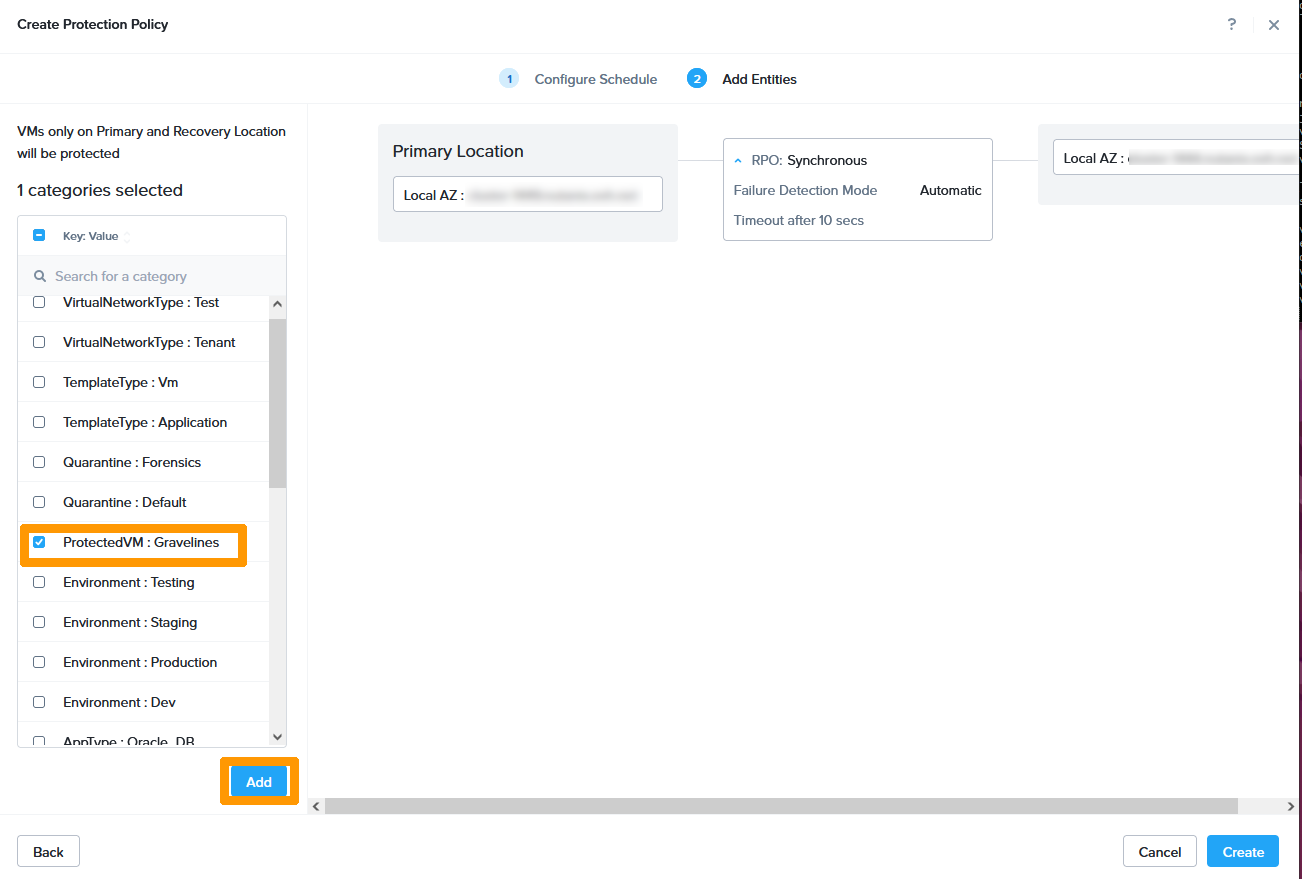Image resolution: width=1302 pixels, height=879 pixels.
Task: Click the horizontal scrollbar in diagram
Action: pyautogui.click(x=780, y=806)
